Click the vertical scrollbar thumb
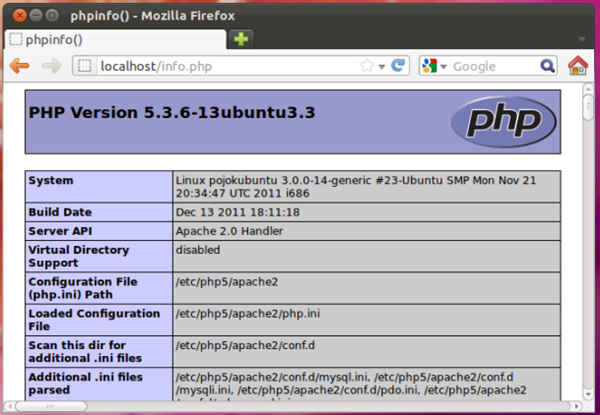Image resolution: width=600 pixels, height=415 pixels. tap(588, 108)
